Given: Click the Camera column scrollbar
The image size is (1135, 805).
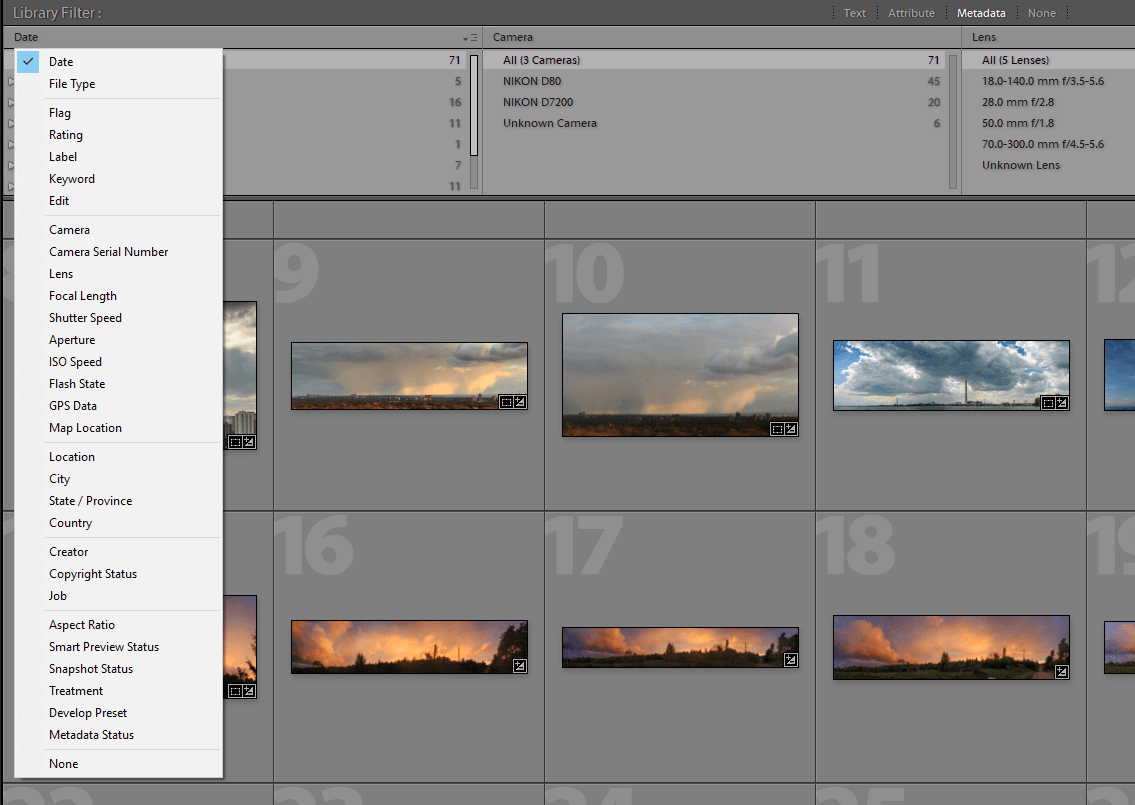Looking at the screenshot, I should [x=953, y=122].
